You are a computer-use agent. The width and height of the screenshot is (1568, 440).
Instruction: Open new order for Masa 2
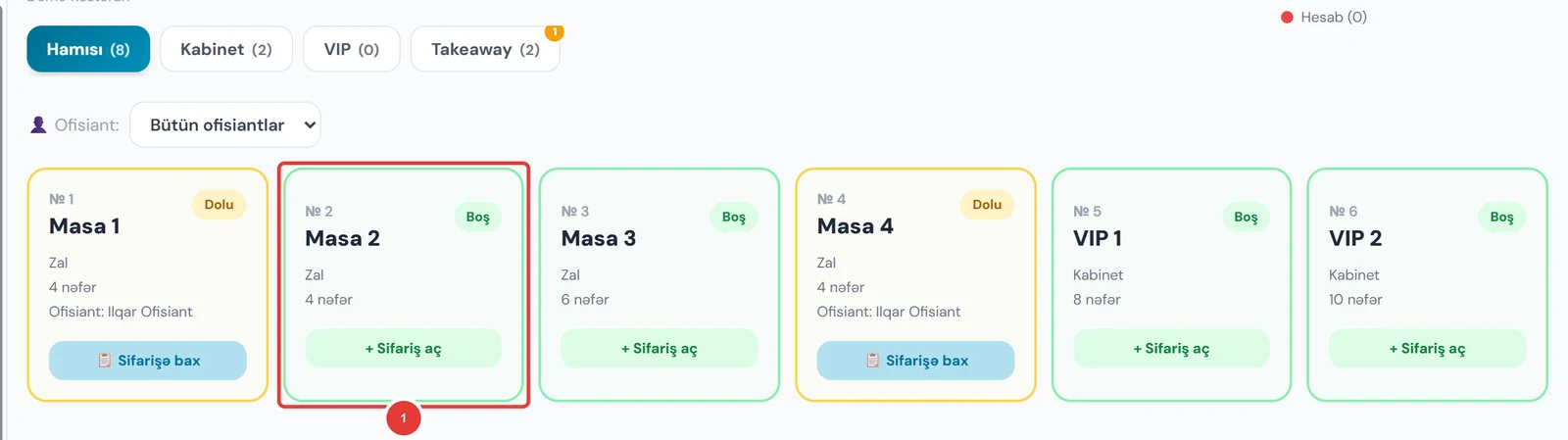[404, 349]
